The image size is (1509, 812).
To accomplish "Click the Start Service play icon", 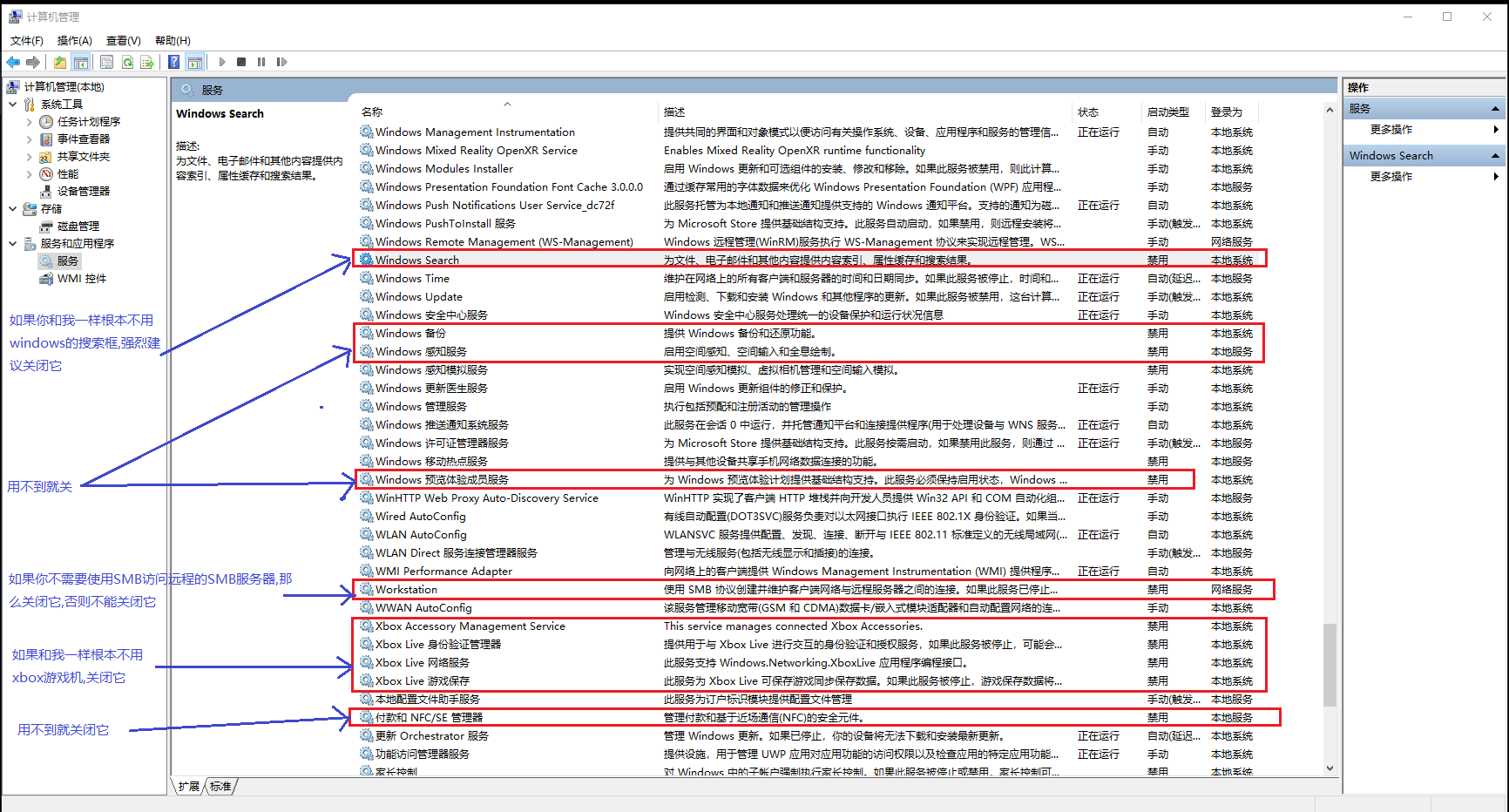I will coord(222,62).
